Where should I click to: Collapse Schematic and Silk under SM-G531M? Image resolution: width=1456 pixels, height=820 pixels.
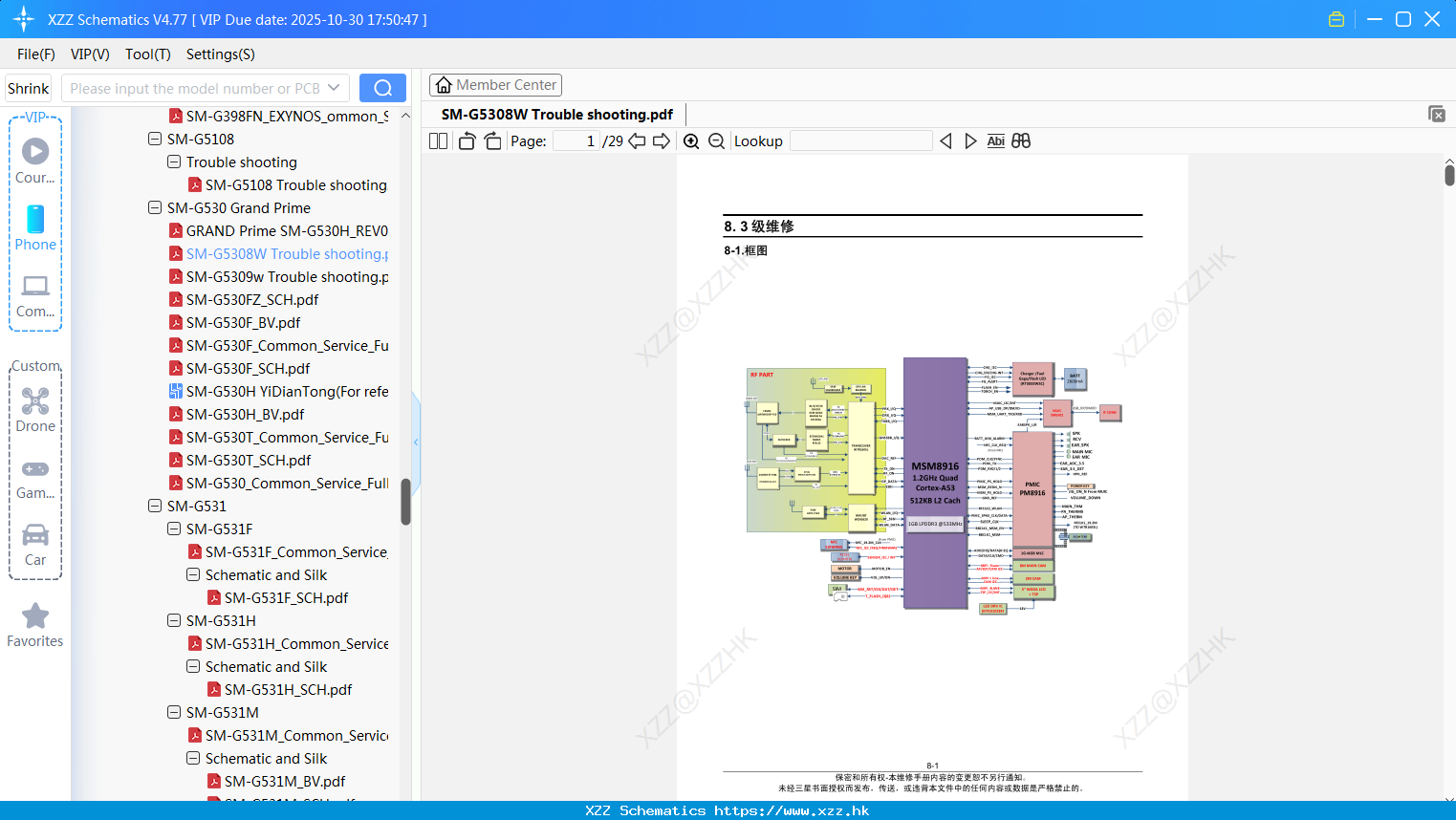pos(193,758)
